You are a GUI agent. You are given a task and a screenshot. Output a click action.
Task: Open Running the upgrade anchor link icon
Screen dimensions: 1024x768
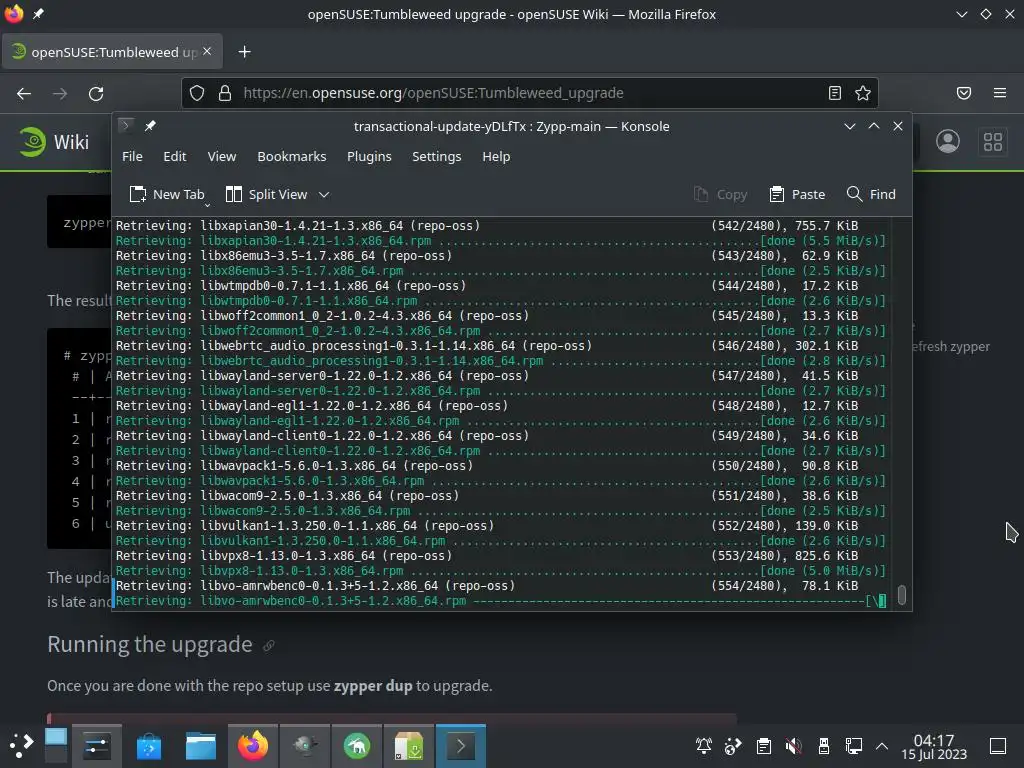pos(268,646)
